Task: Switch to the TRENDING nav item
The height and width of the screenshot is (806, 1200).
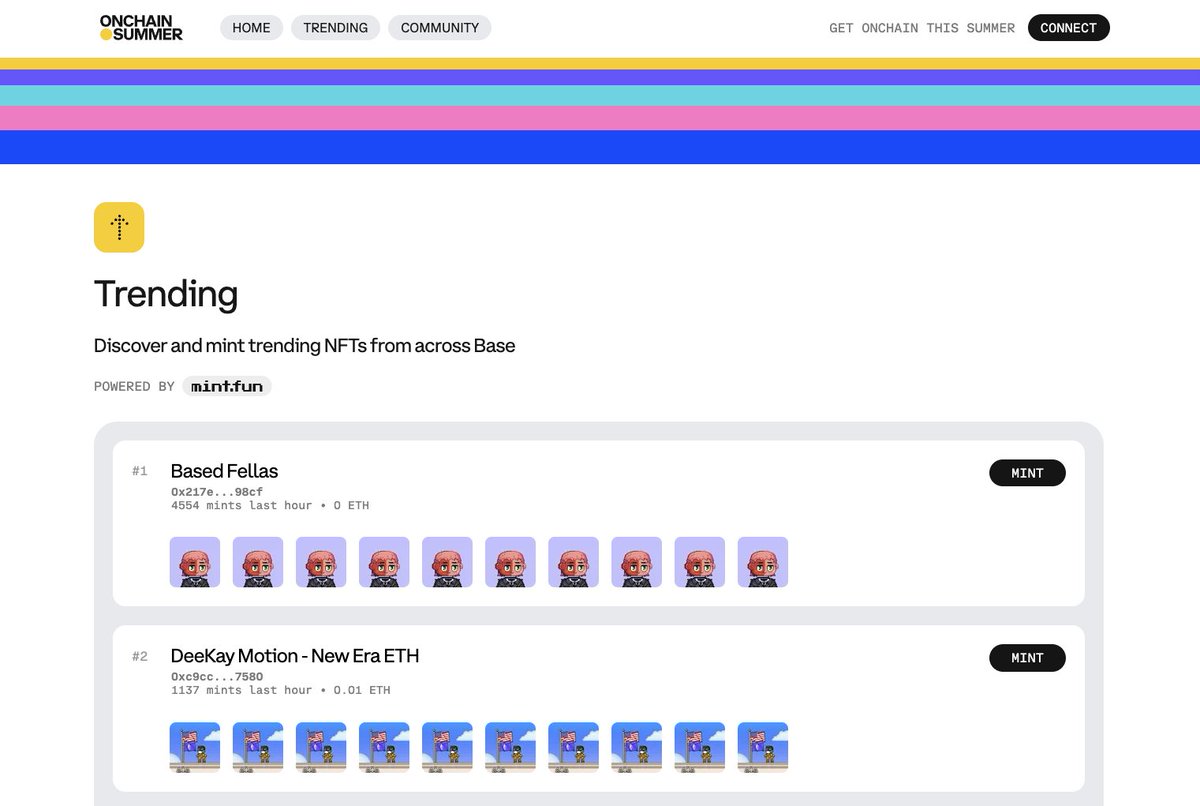Action: coord(335,28)
